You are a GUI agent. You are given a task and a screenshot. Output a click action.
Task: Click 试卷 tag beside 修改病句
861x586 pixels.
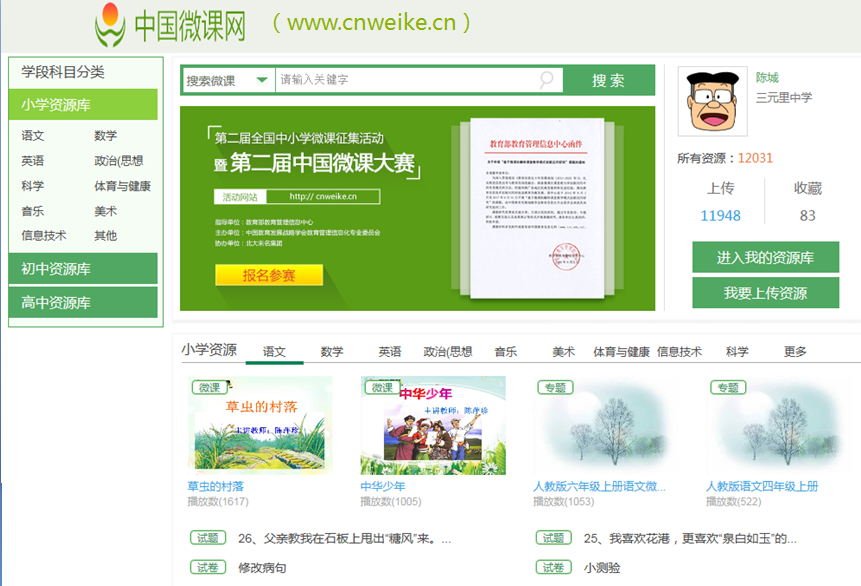click(x=208, y=567)
